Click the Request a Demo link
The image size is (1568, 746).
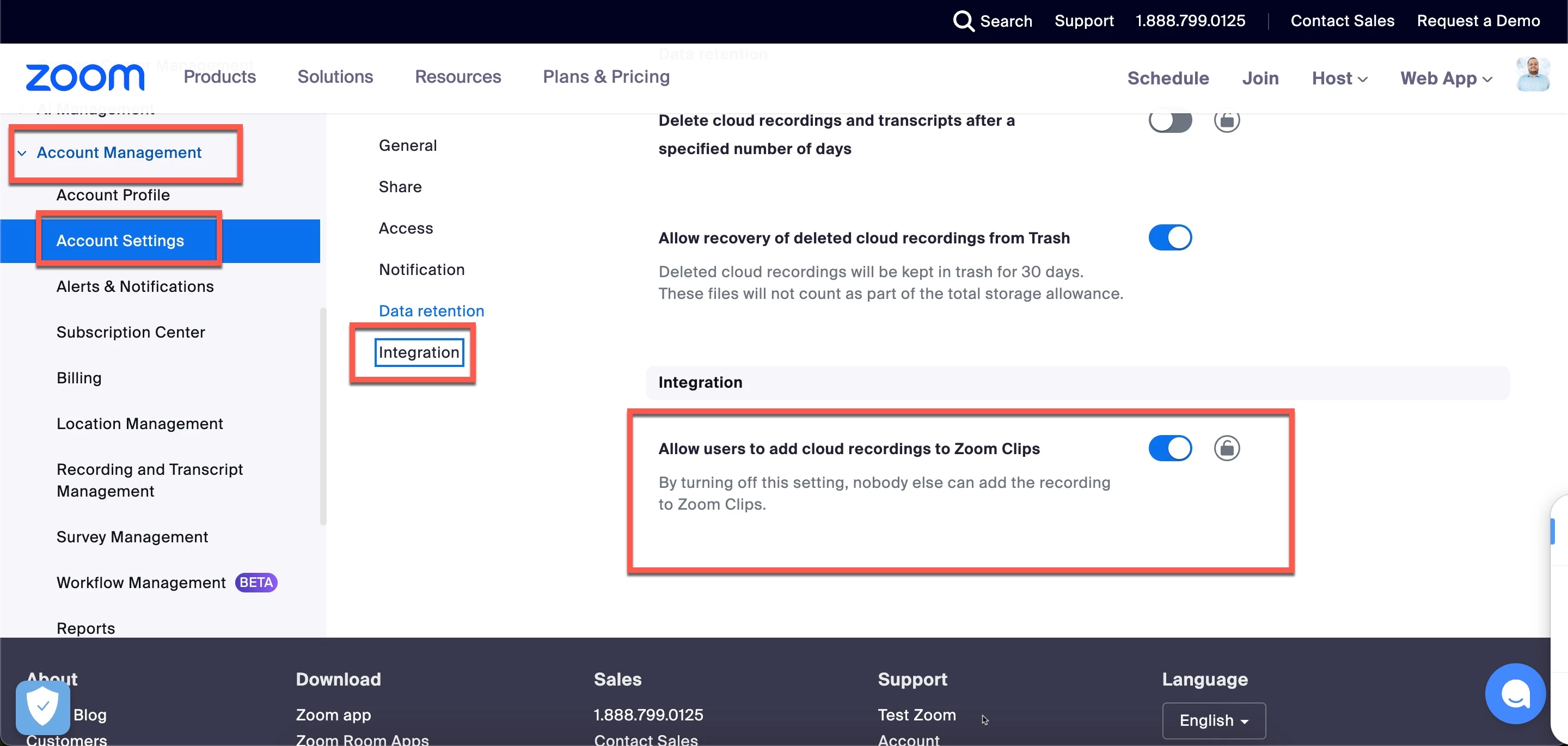pyautogui.click(x=1478, y=21)
